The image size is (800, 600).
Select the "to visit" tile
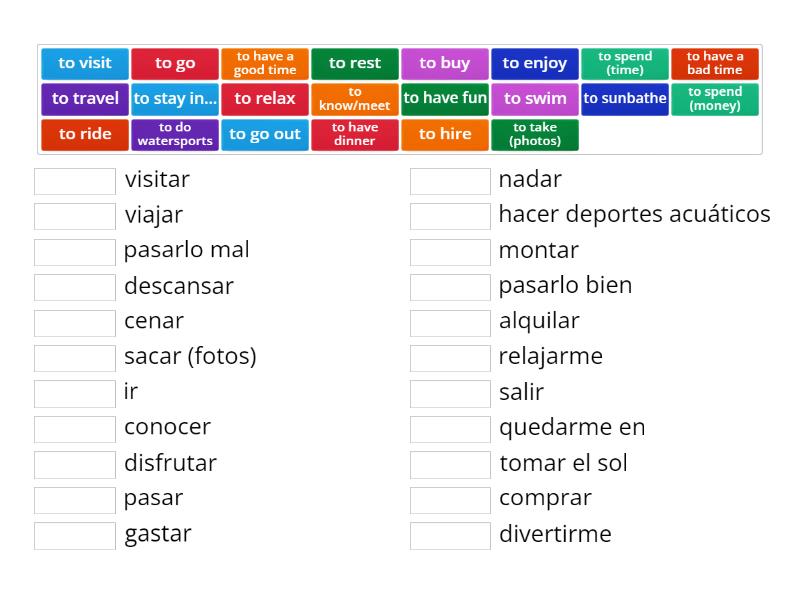(x=84, y=62)
